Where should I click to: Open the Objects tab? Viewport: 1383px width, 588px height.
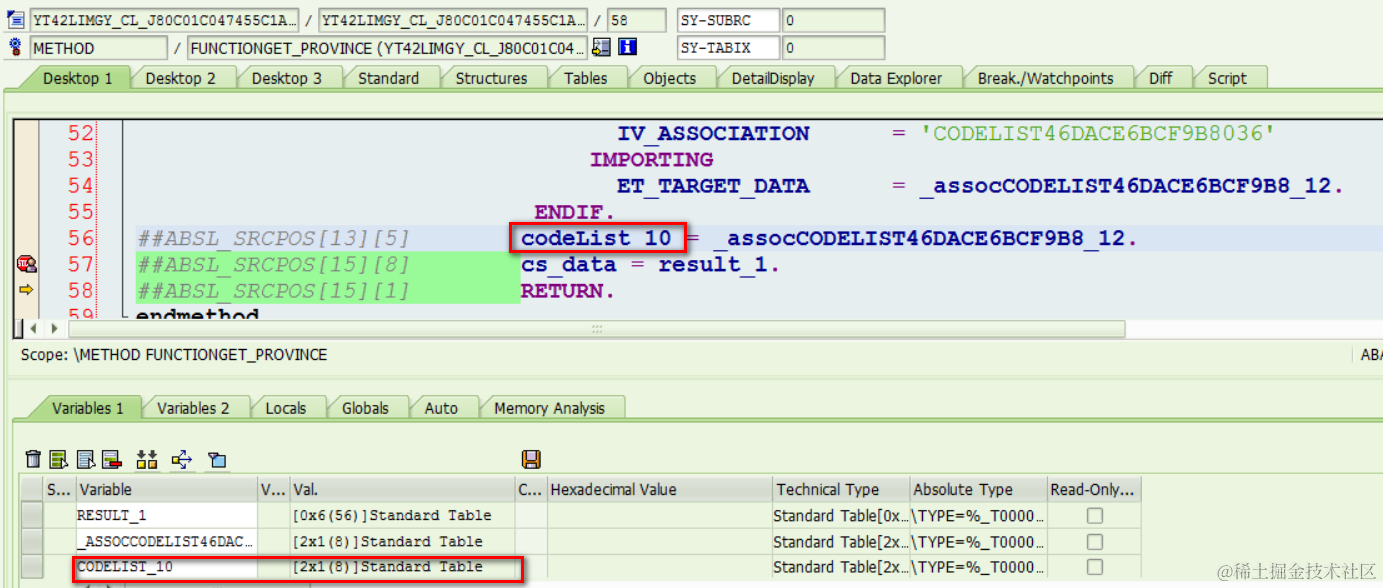click(669, 78)
